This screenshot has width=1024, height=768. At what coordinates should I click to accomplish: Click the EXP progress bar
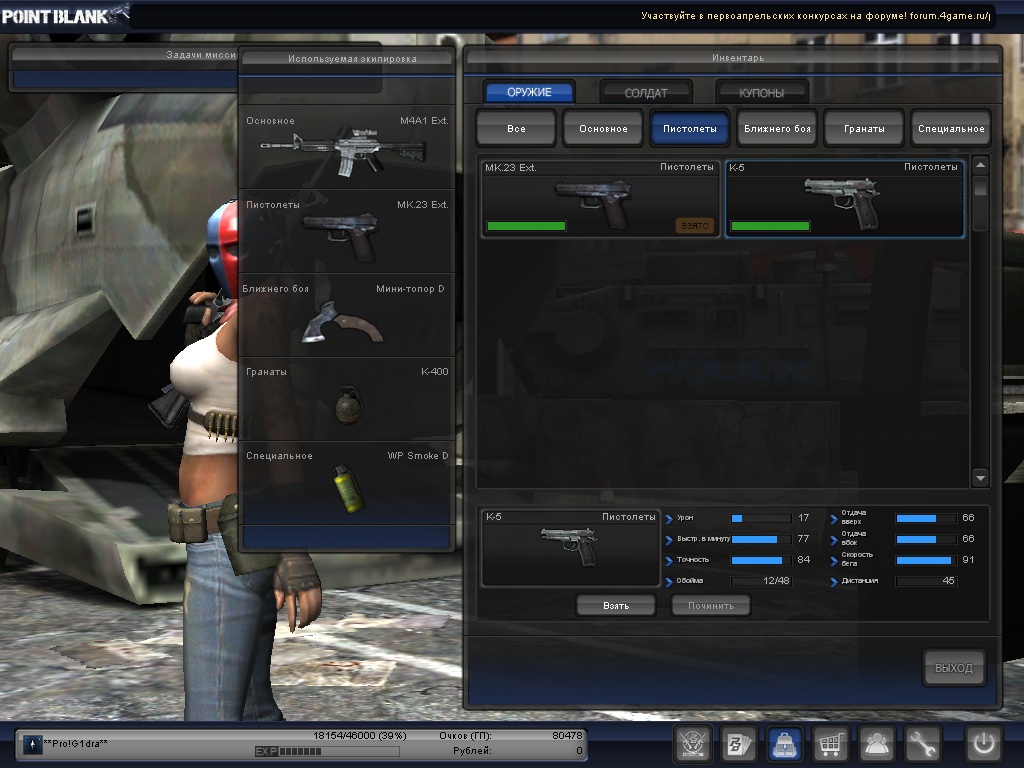click(x=339, y=752)
